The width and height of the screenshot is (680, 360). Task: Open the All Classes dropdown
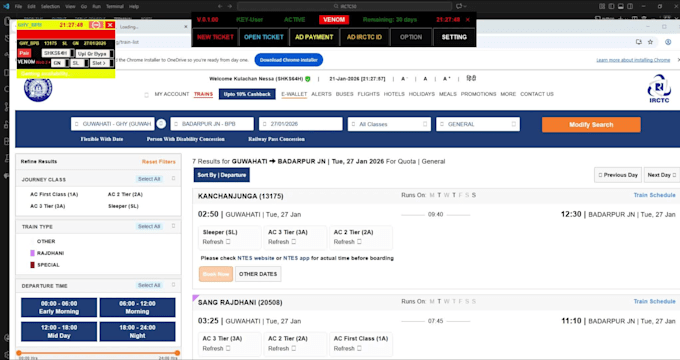(389, 124)
